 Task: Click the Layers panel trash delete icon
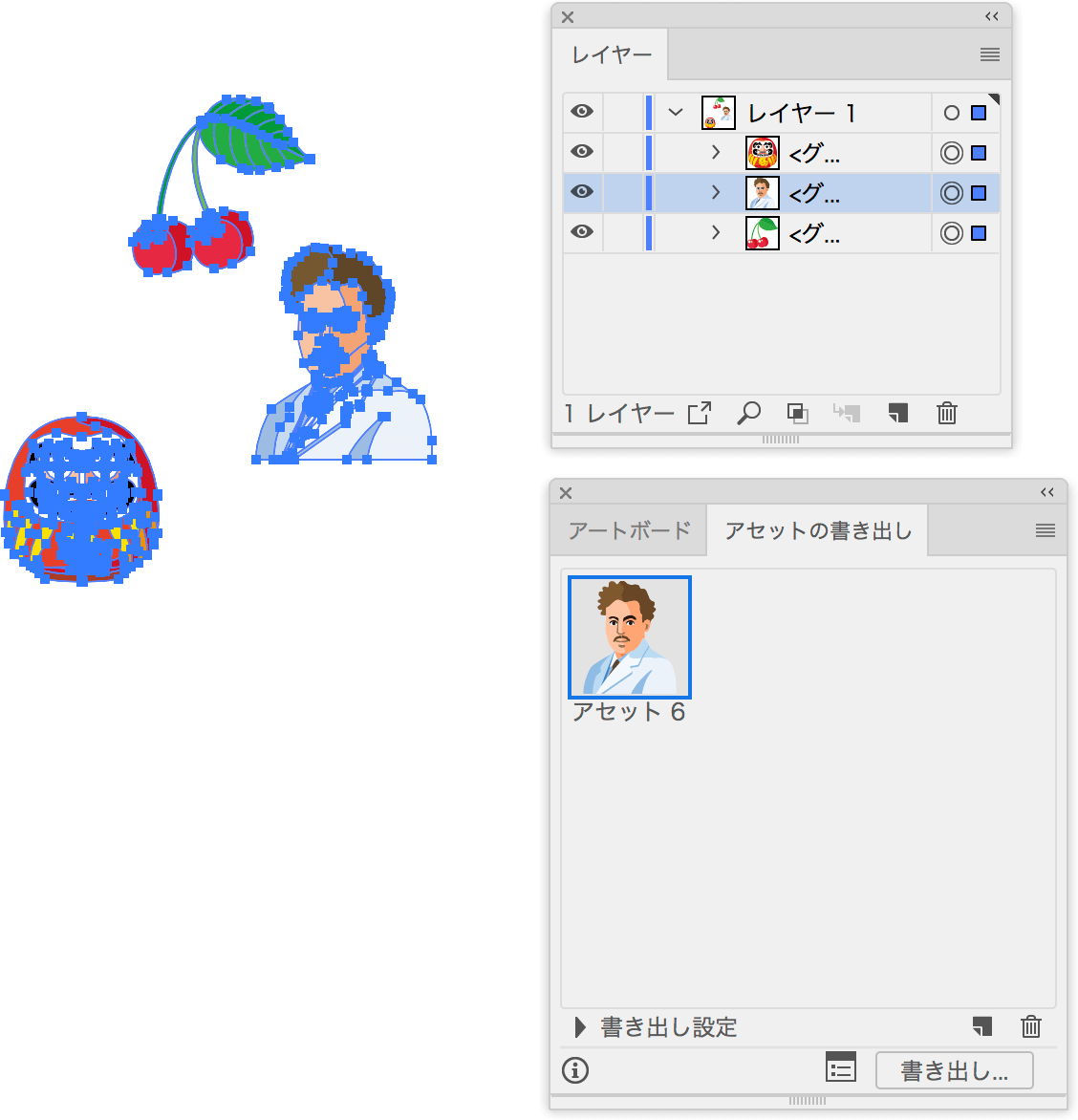click(x=946, y=413)
